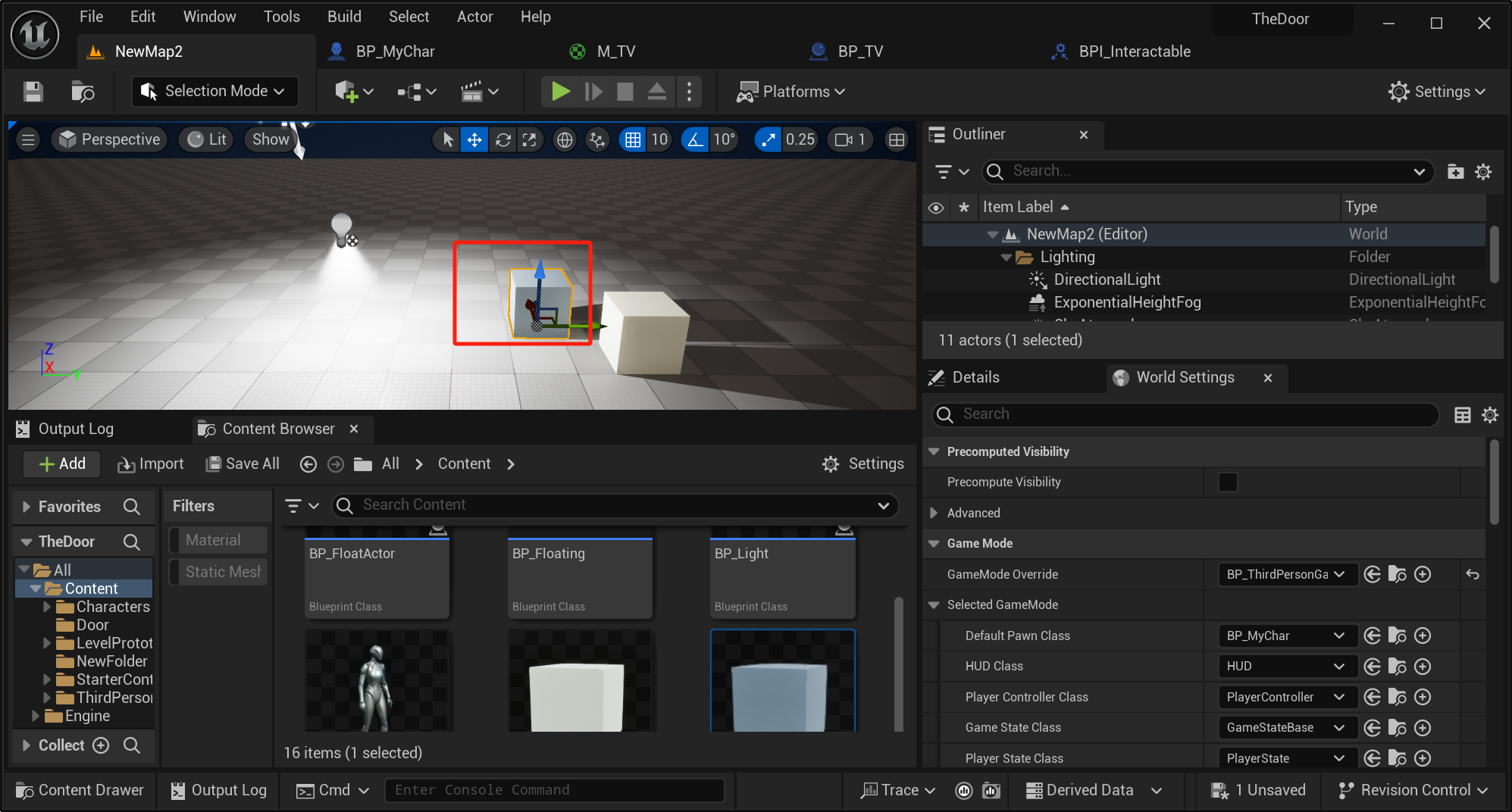
Task: Open the Actor menu
Action: [474, 17]
